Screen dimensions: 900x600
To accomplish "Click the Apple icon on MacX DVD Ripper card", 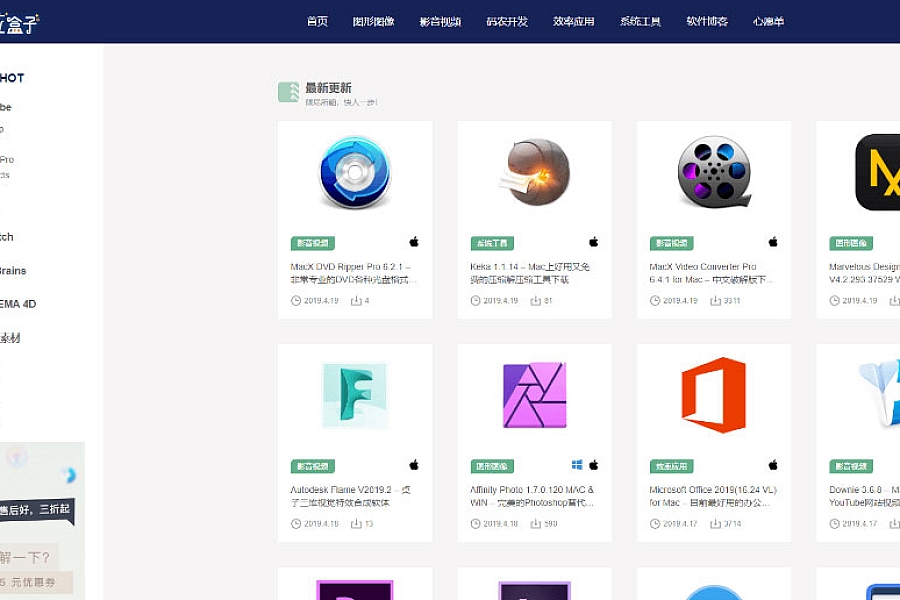I will (x=414, y=242).
